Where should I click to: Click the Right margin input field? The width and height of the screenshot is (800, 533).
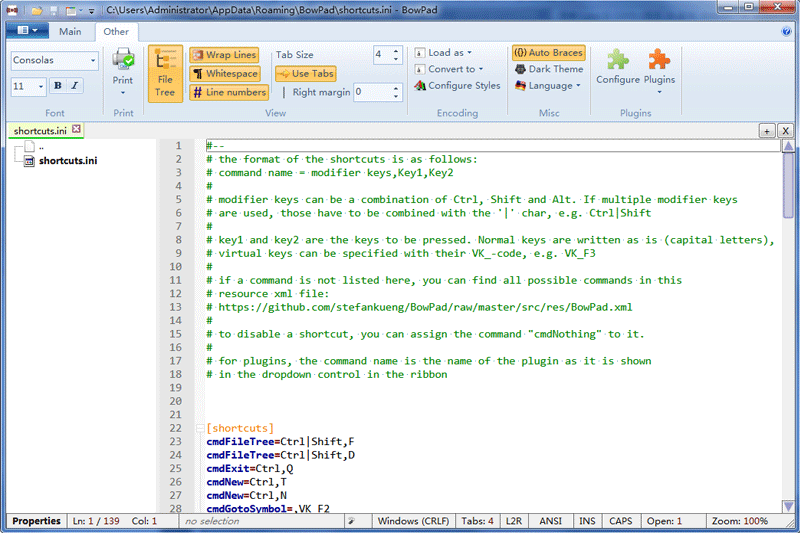click(x=372, y=92)
